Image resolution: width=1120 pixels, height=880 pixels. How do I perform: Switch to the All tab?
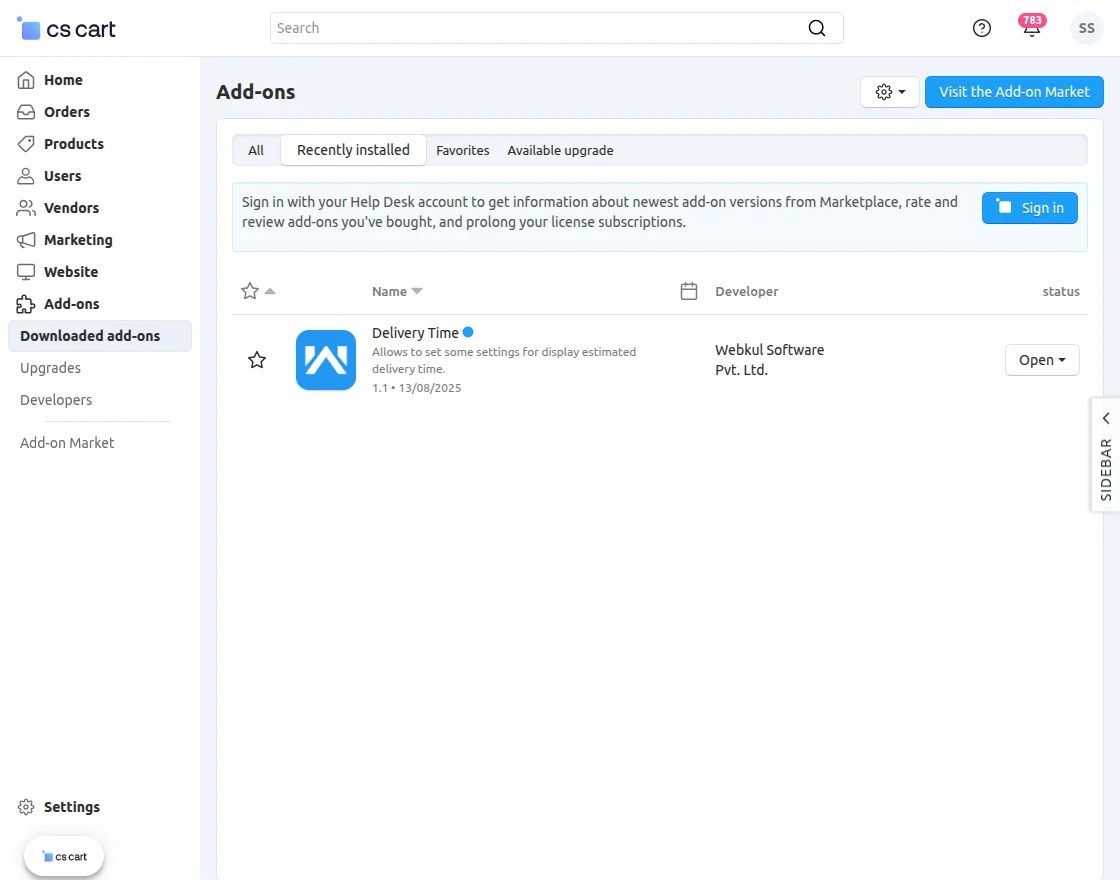pyautogui.click(x=256, y=151)
